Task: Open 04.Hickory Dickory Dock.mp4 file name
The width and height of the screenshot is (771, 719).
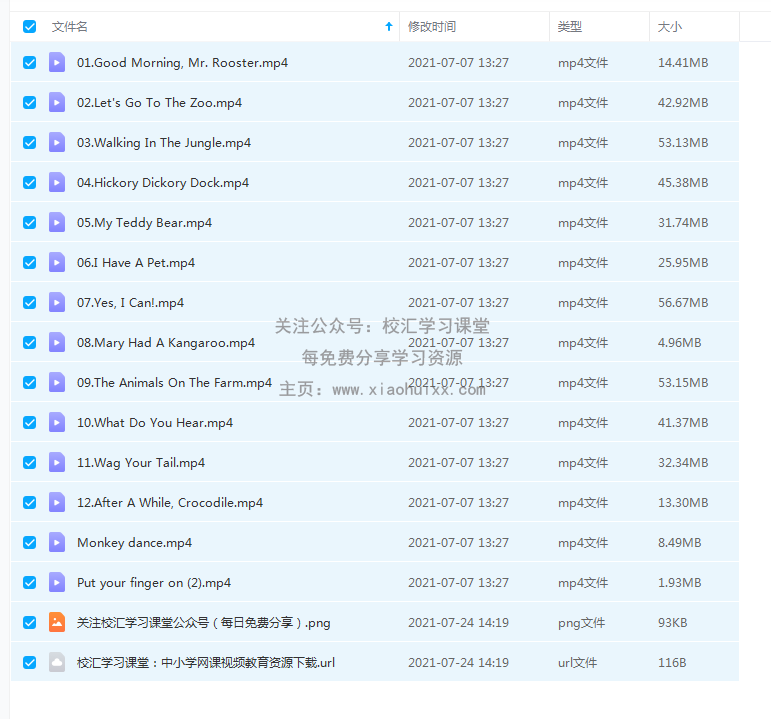Action: (163, 182)
